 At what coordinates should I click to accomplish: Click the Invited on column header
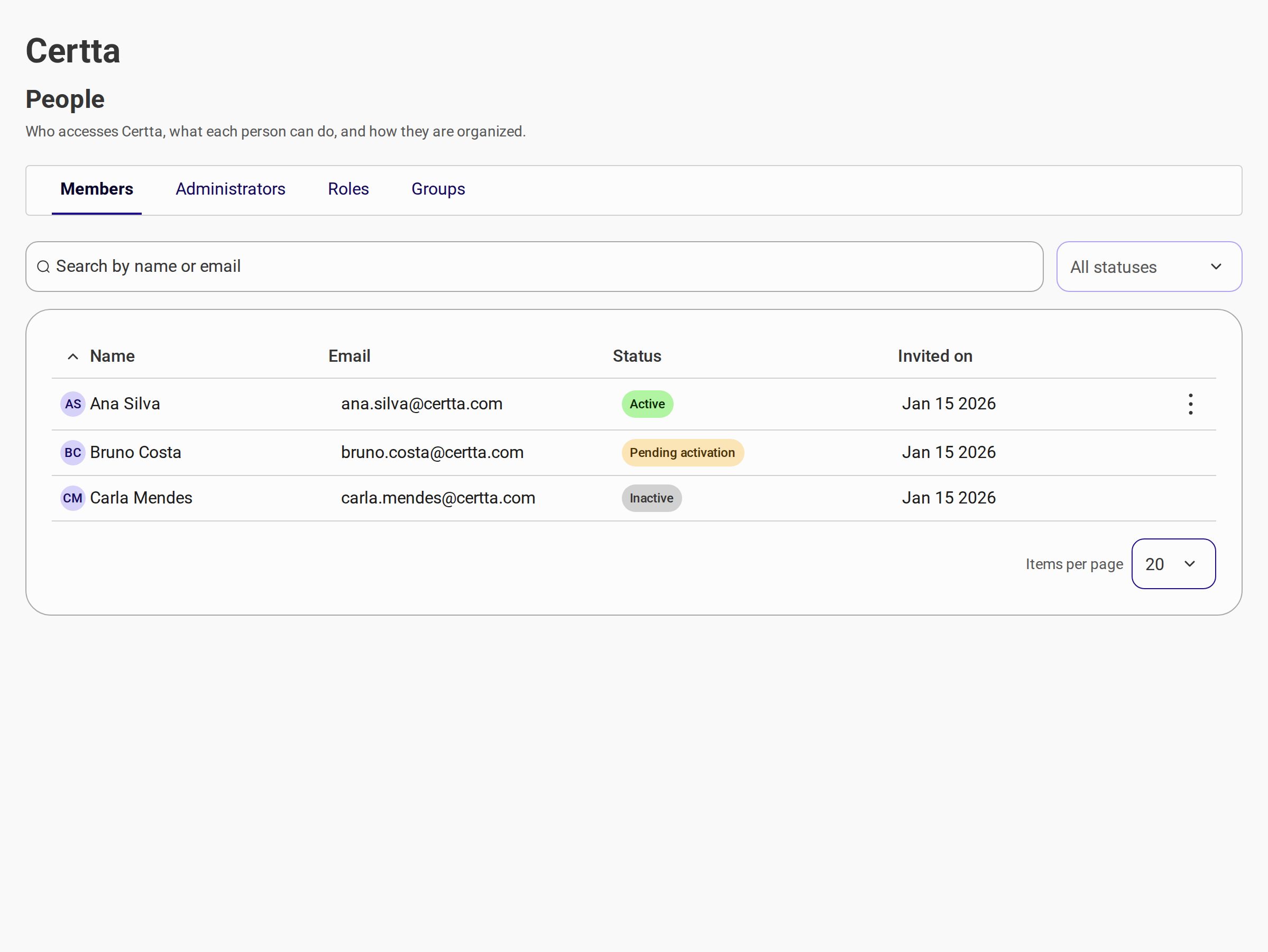point(935,356)
